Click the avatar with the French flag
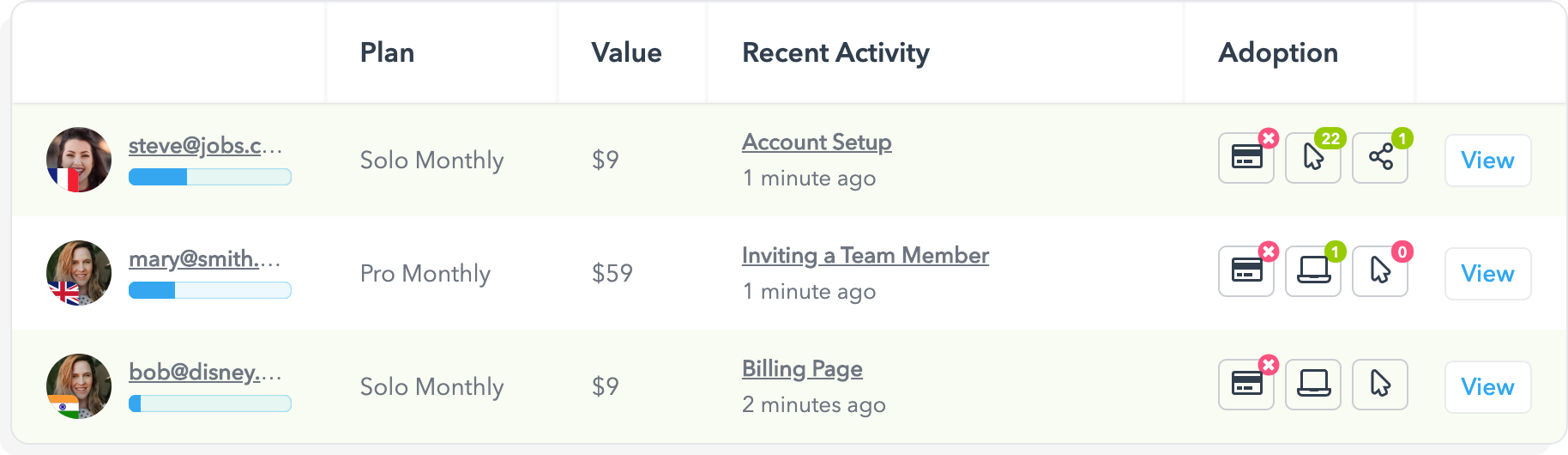Image resolution: width=1568 pixels, height=455 pixels. 79,160
